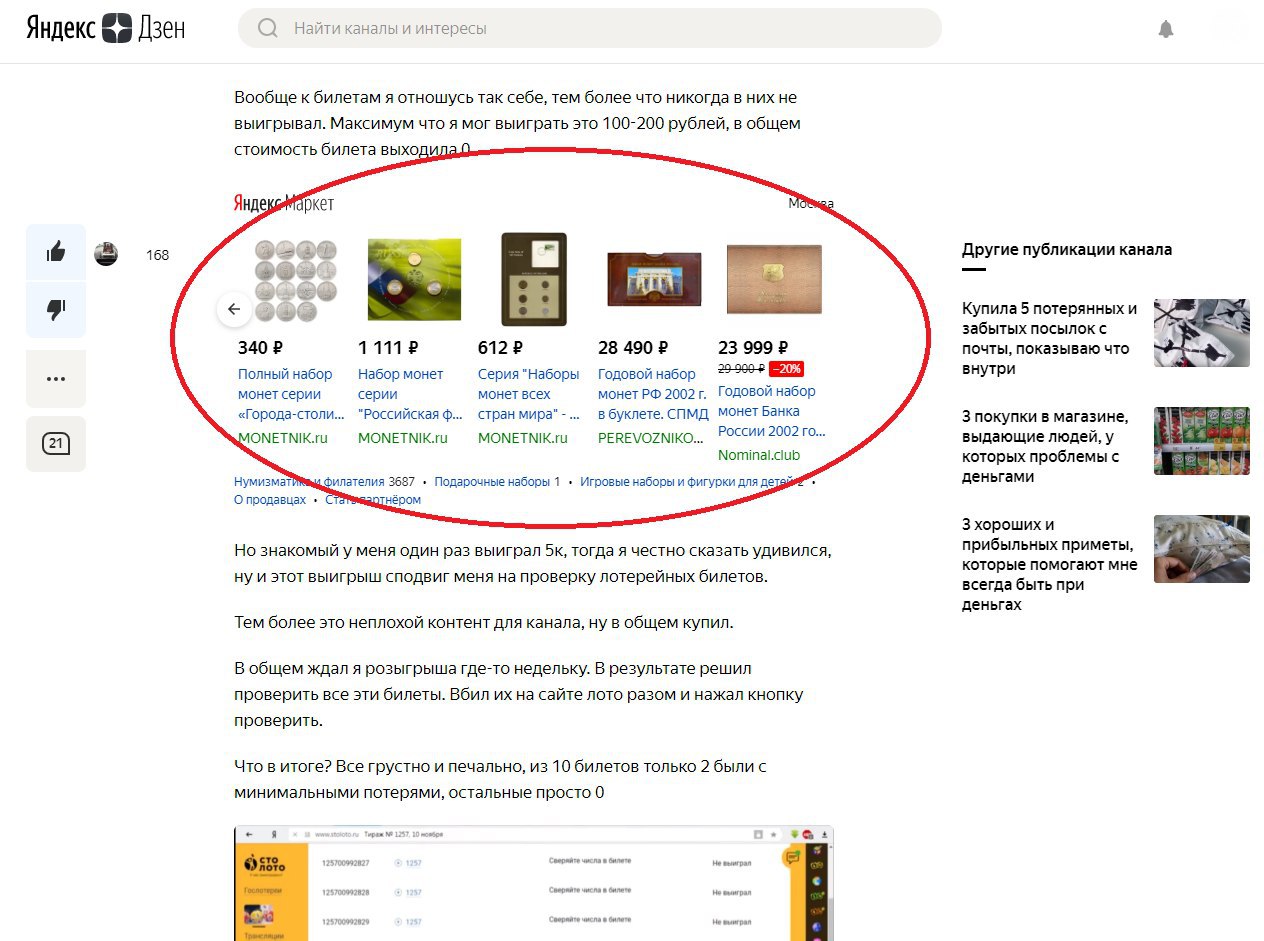Open thumbnail of the money omens article
Screen dimensions: 1264x941
[x=1202, y=548]
